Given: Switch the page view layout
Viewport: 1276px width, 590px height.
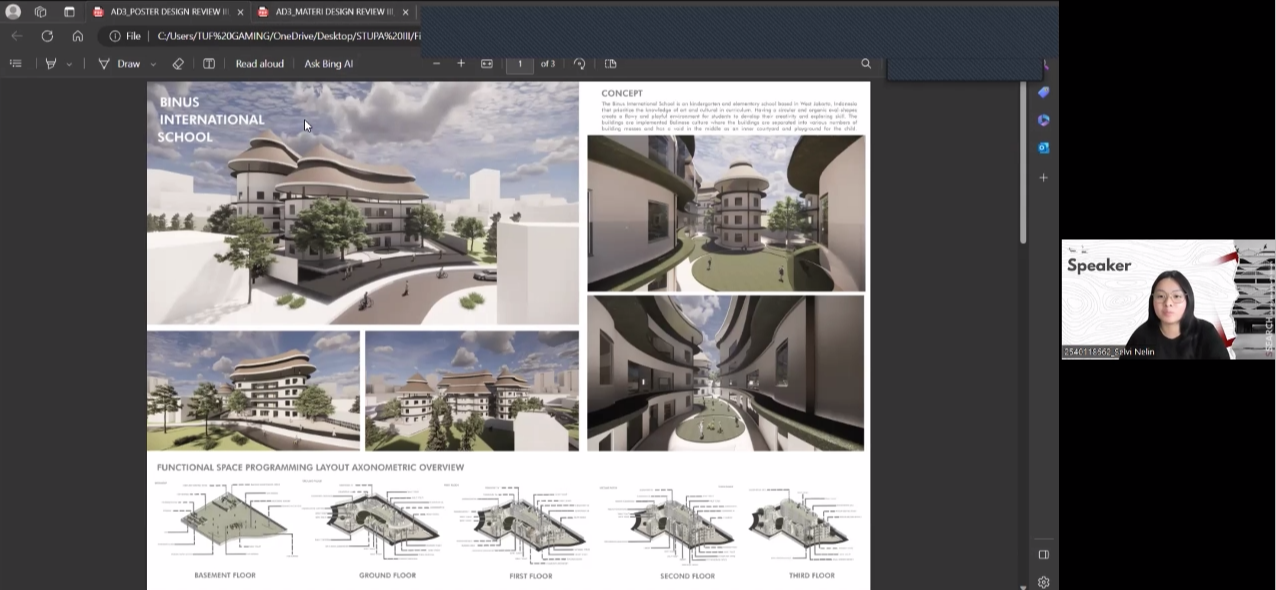Looking at the screenshot, I should point(611,63).
